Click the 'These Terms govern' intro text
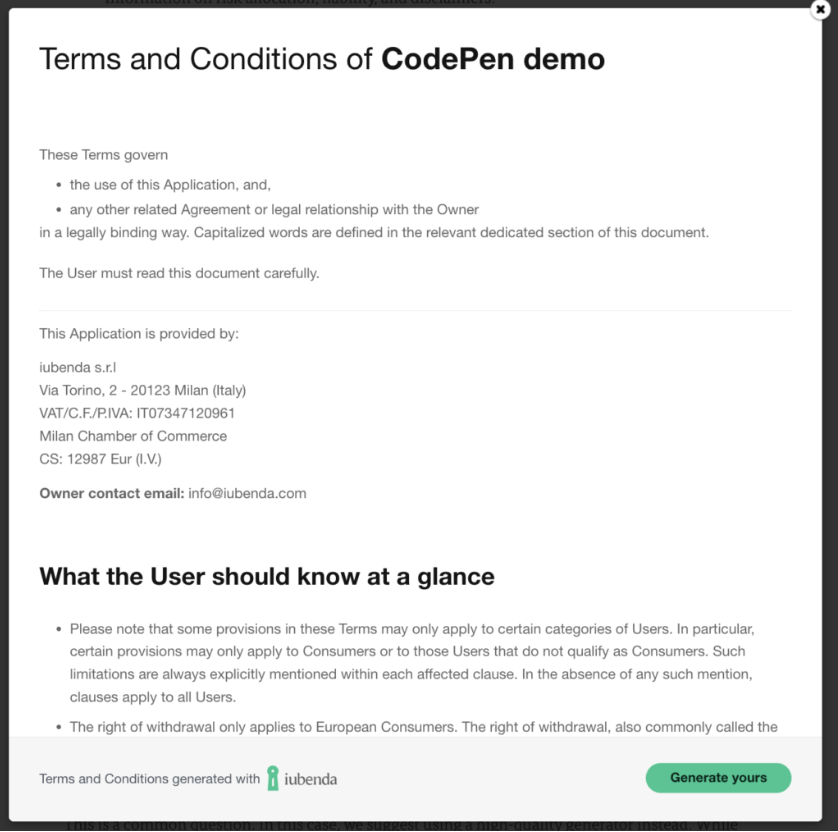 pyautogui.click(x=104, y=155)
